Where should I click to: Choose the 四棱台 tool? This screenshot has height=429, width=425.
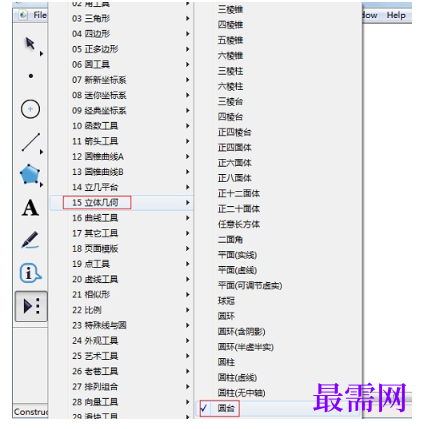pyautogui.click(x=230, y=117)
